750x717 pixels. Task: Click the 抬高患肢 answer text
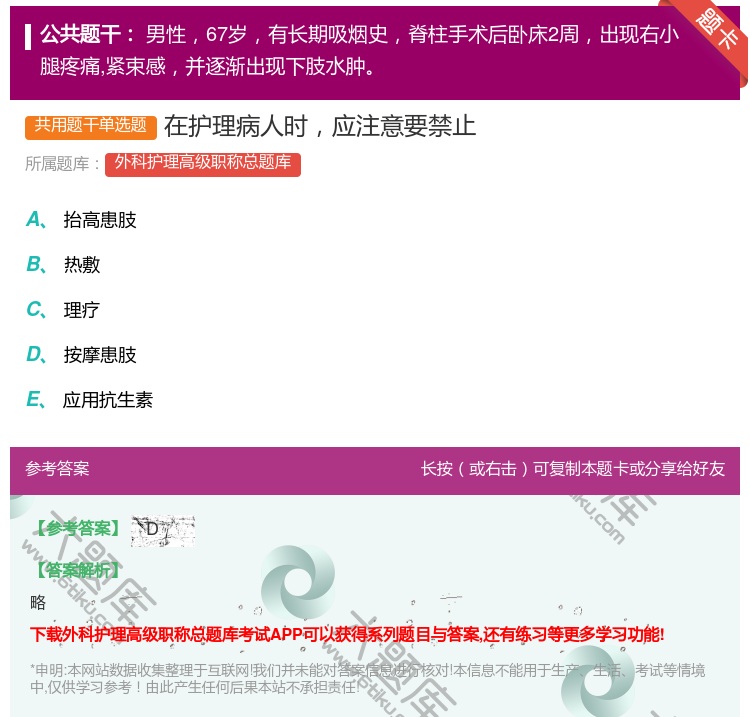click(100, 220)
